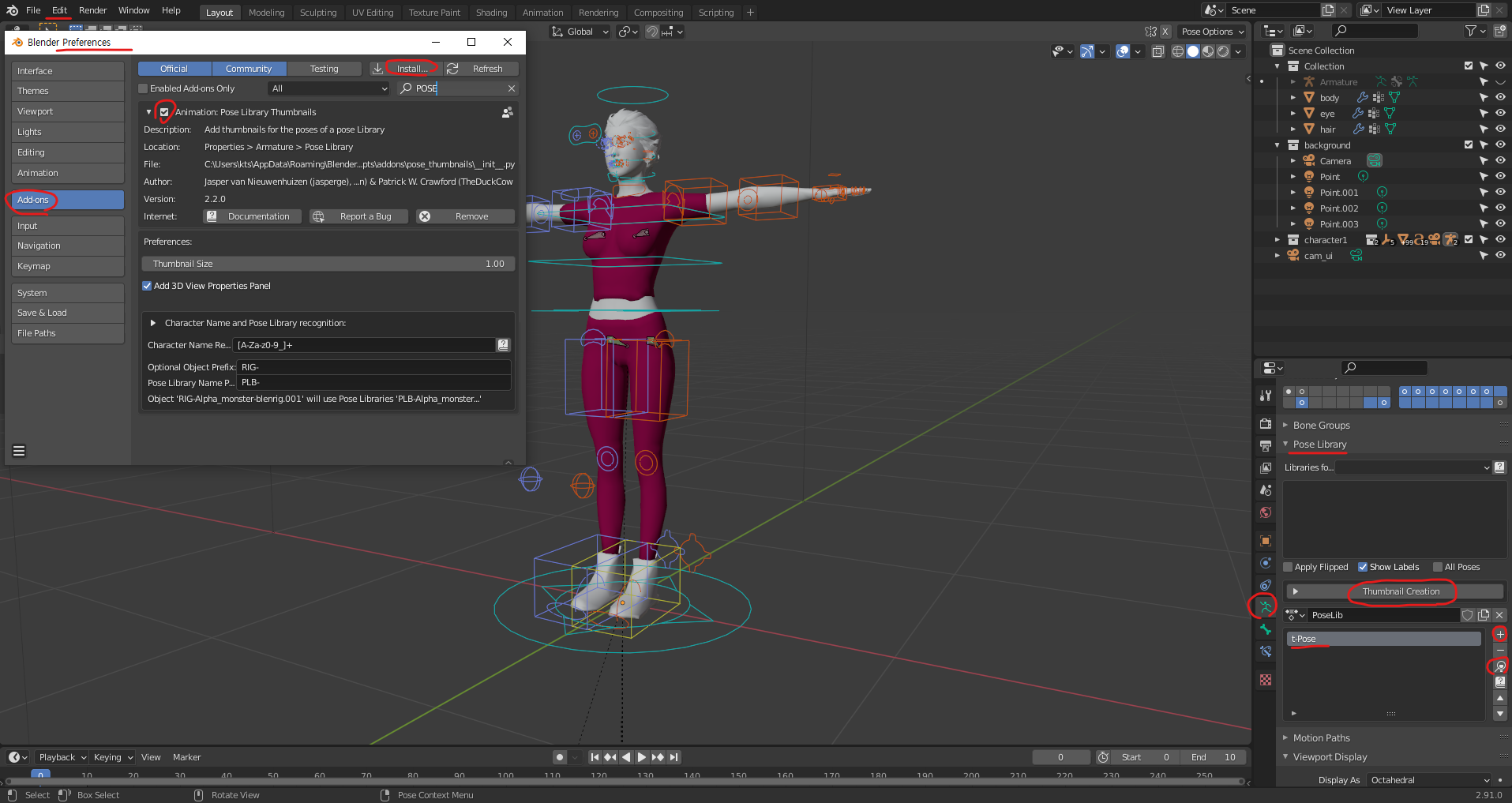Open the Output properties tab
This screenshot has height=803, width=1512.
click(x=1266, y=446)
